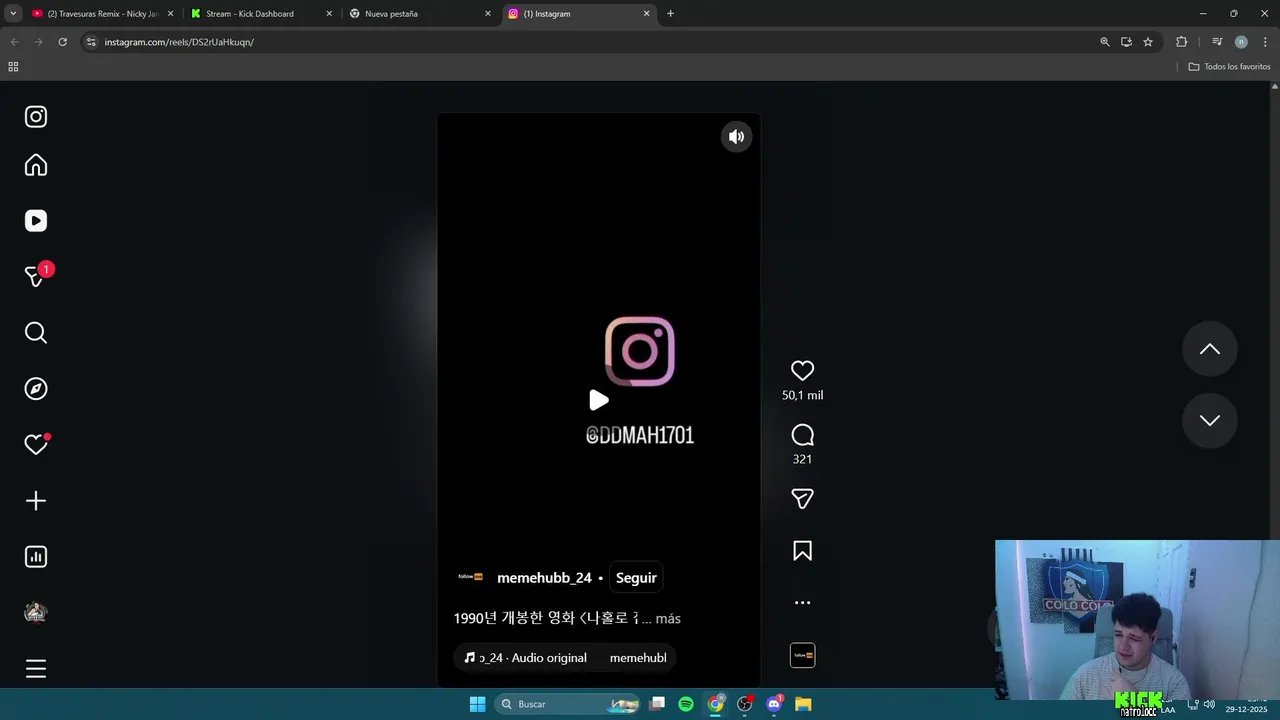The width and height of the screenshot is (1280, 720).
Task: Mute the reel audio
Action: tap(736, 137)
